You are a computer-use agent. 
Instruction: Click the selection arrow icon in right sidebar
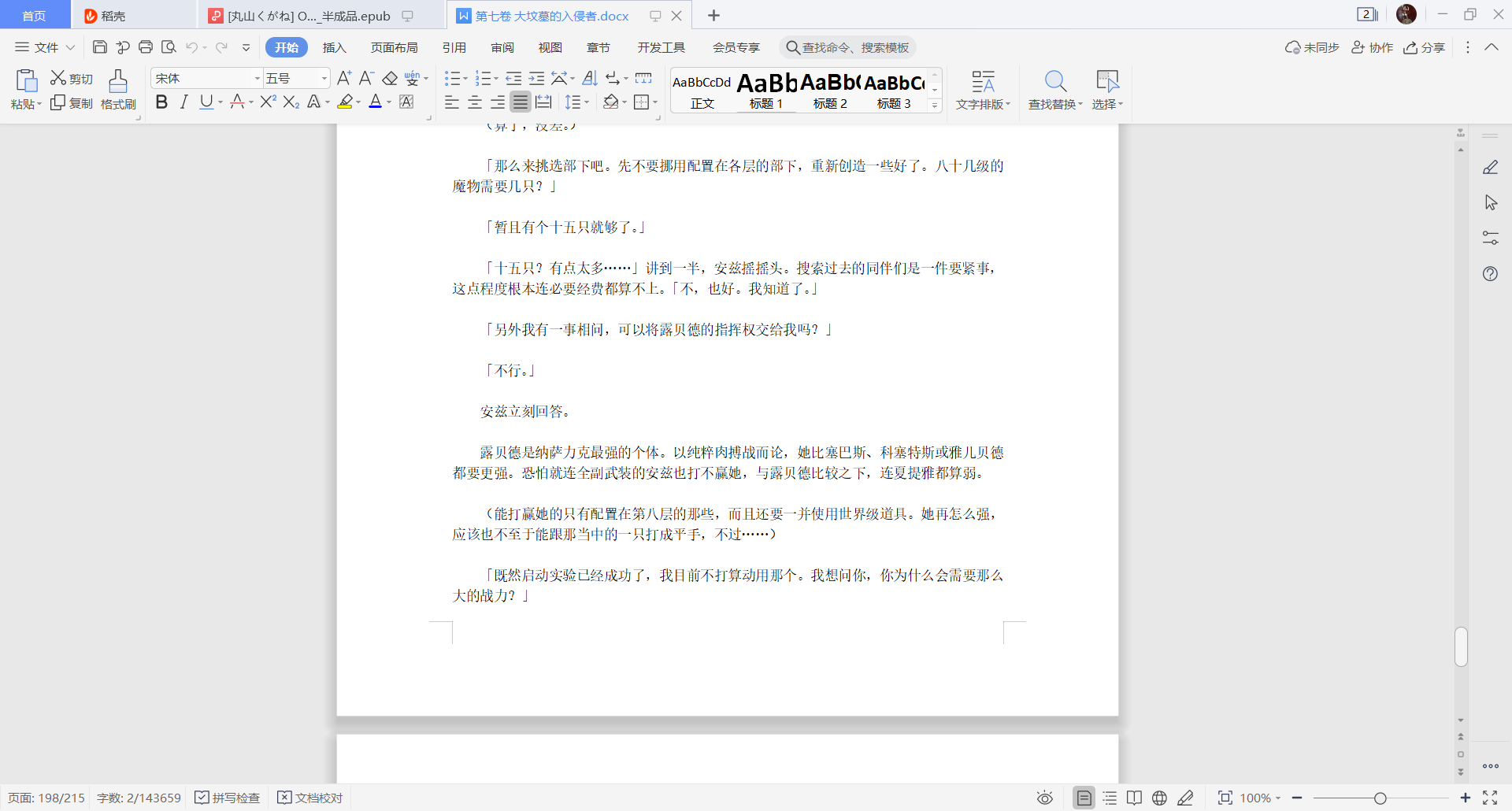coord(1491,202)
